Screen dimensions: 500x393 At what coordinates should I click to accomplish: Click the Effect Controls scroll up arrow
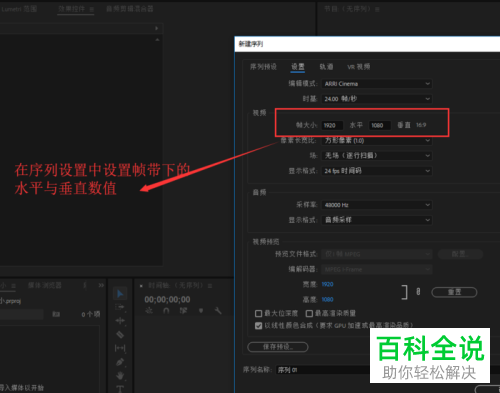(157, 40)
